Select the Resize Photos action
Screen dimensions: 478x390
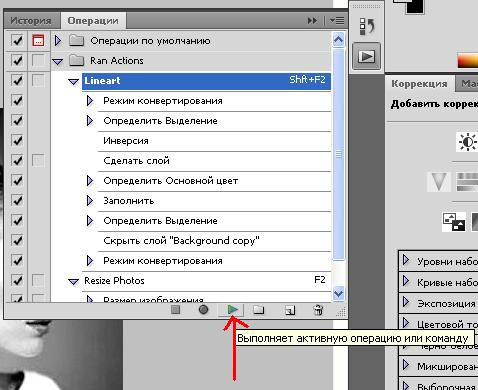pos(206,281)
